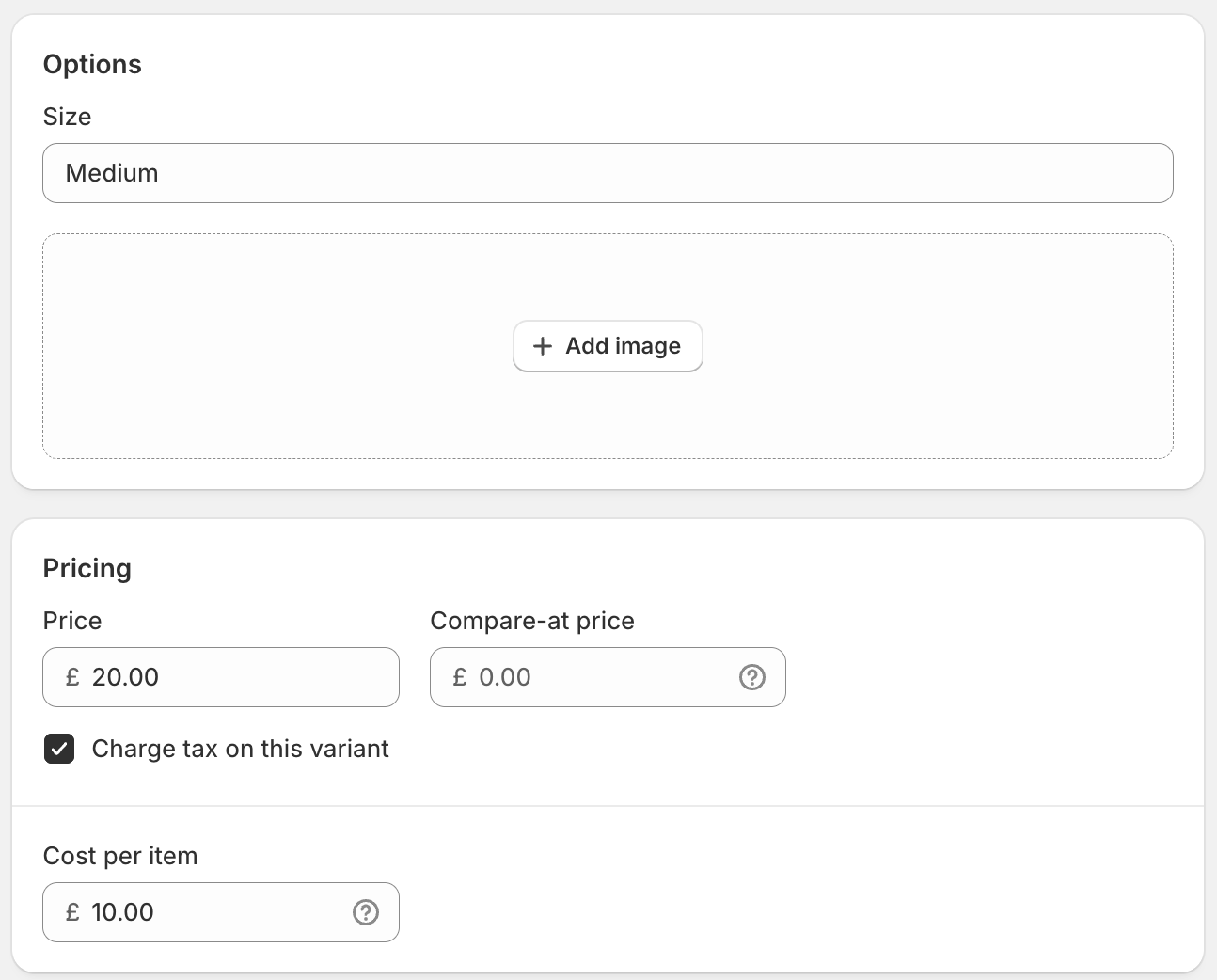Open the Cost per item help tooltip icon
1217x980 pixels.
click(x=365, y=911)
